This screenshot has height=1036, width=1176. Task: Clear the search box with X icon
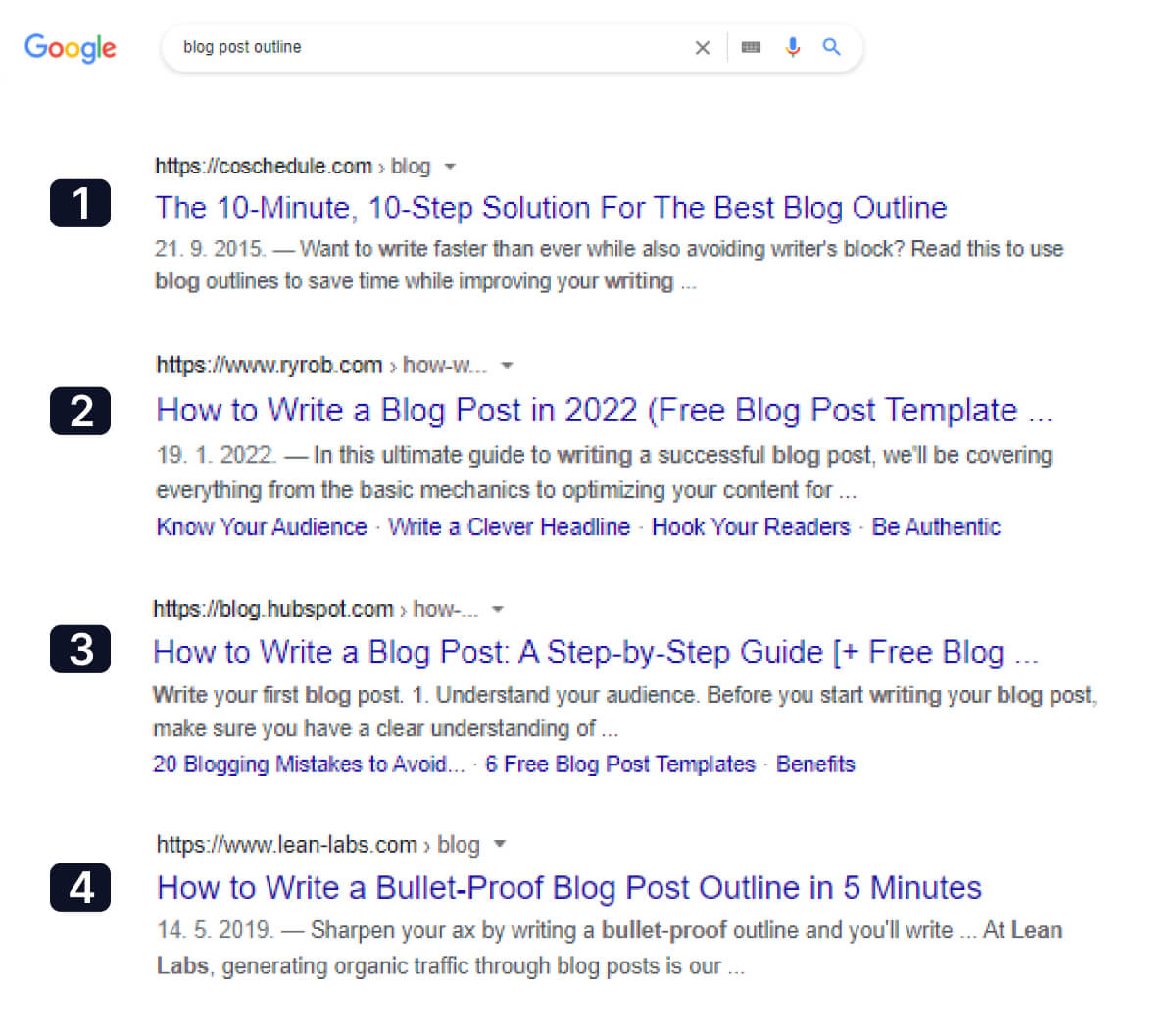[x=702, y=47]
